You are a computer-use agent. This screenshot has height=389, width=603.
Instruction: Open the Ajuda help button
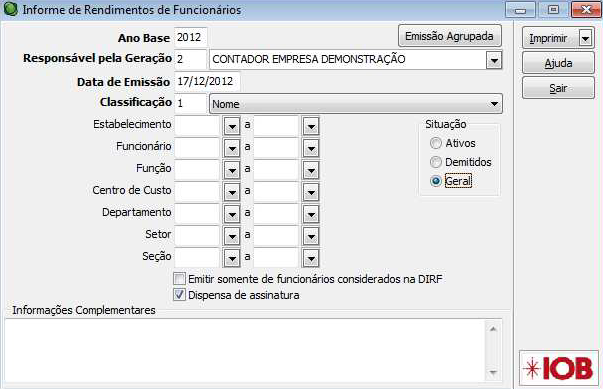[558, 63]
